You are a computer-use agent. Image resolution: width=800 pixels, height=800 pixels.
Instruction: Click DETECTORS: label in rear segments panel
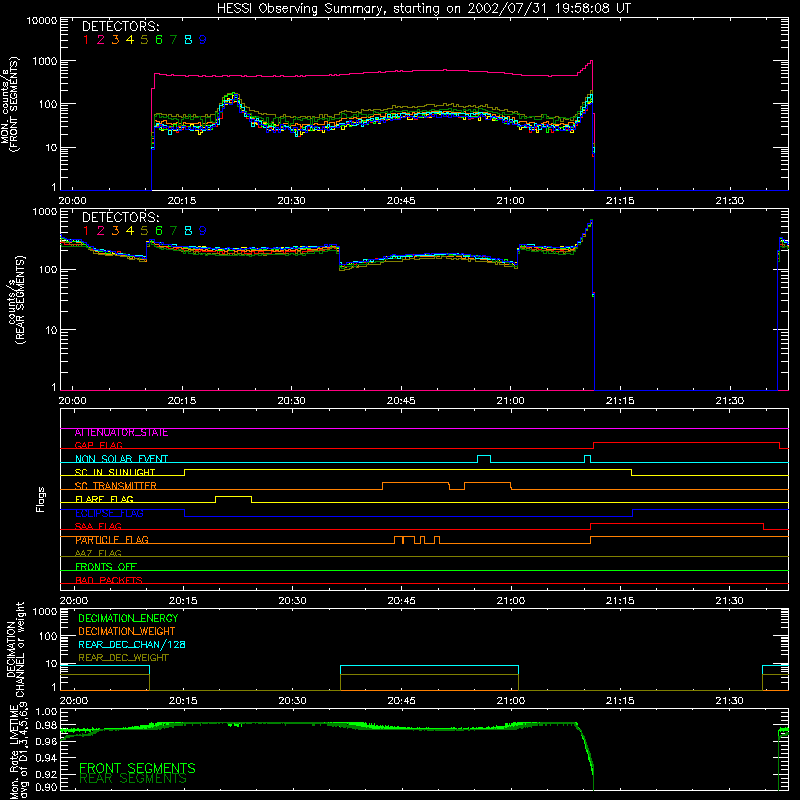click(121, 217)
